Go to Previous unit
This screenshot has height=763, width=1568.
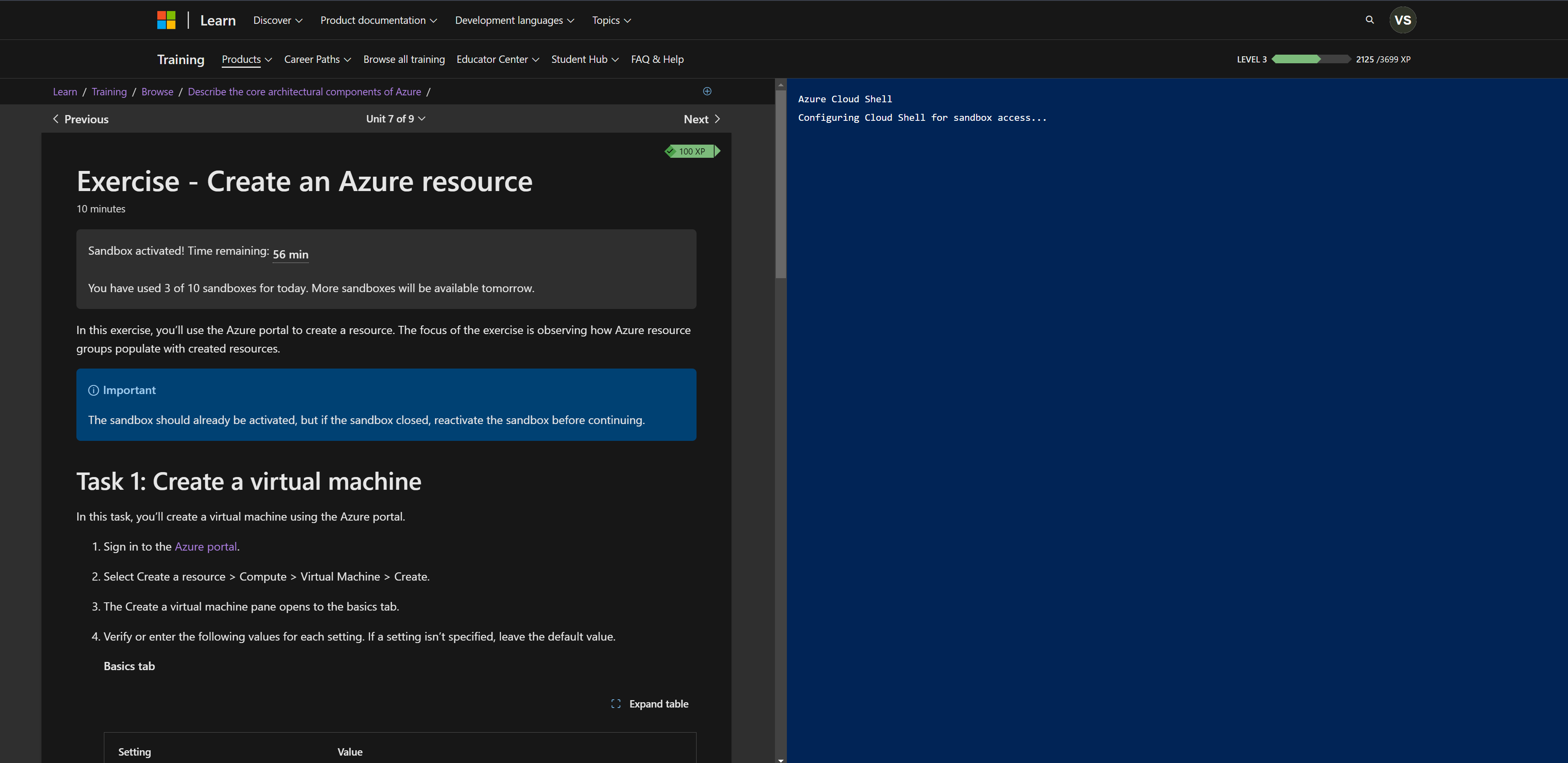pos(80,119)
